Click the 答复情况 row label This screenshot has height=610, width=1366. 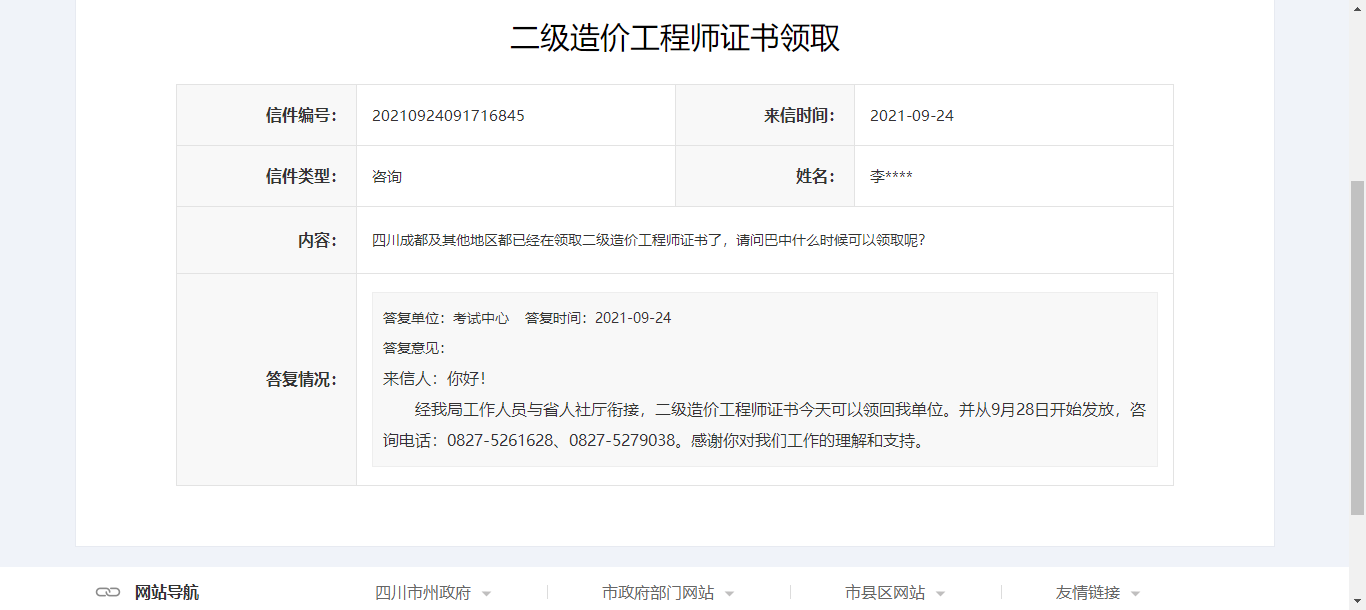(x=301, y=380)
